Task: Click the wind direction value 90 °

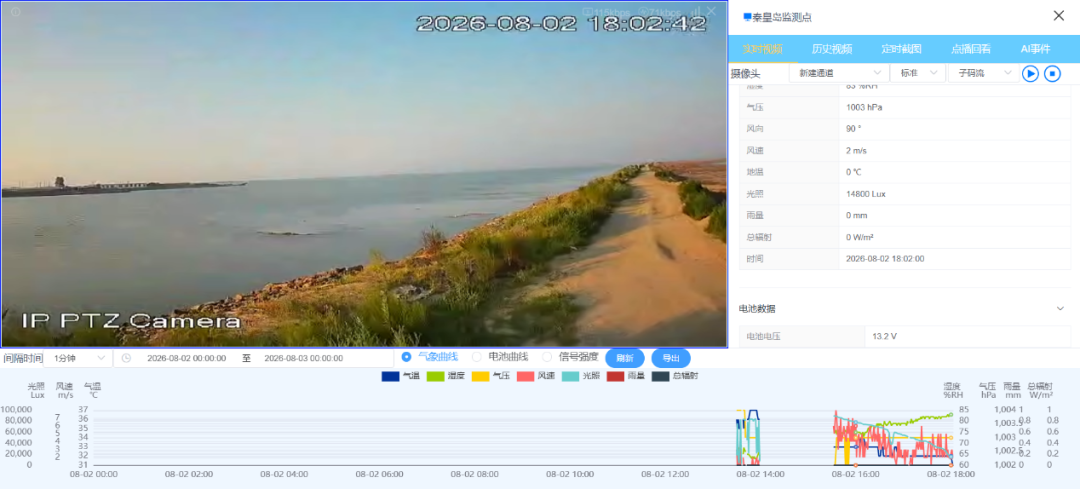Action: (x=853, y=129)
